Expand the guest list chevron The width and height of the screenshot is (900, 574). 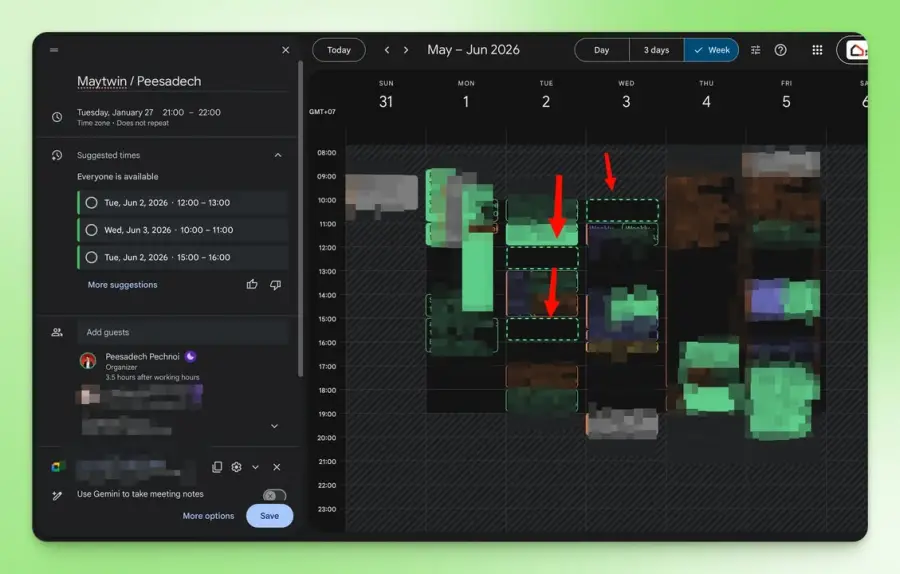coord(274,426)
